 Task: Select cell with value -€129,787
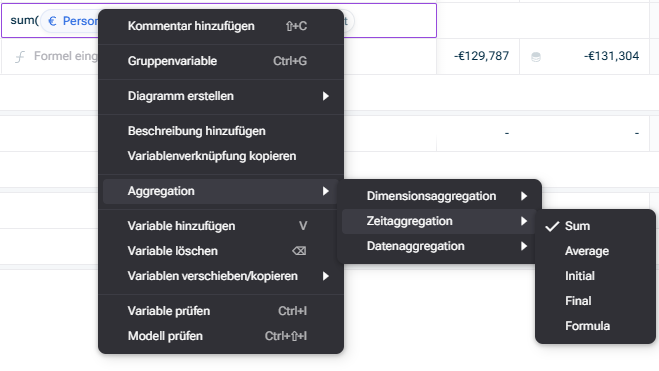pyautogui.click(x=478, y=56)
